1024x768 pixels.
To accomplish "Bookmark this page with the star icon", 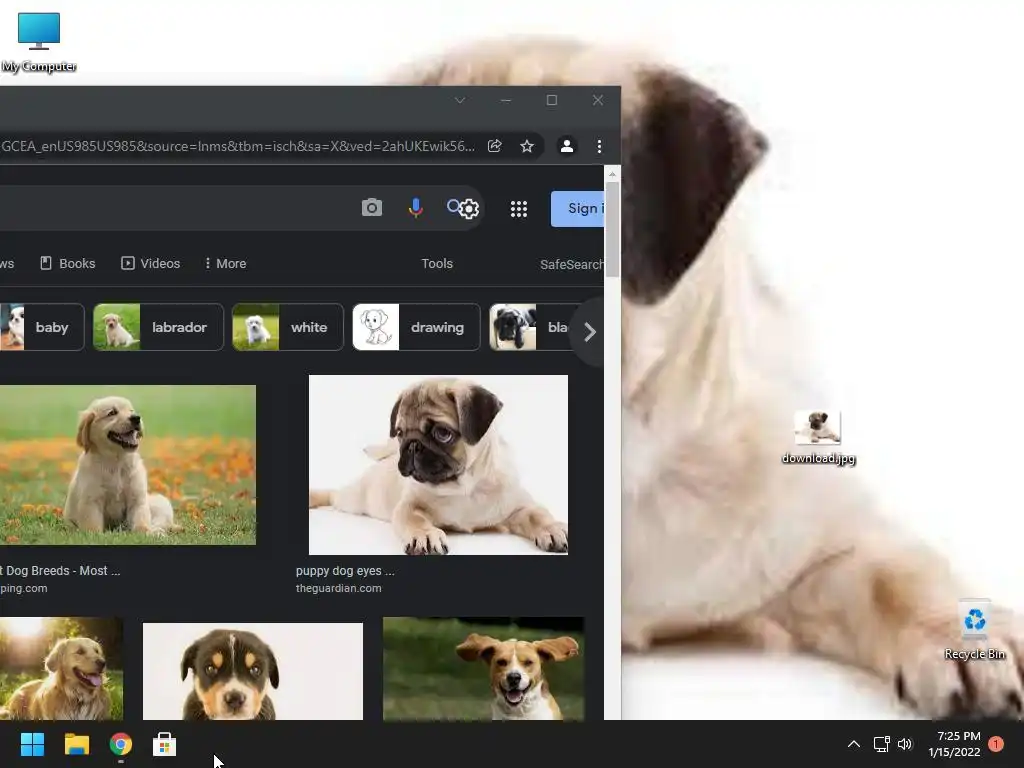I will pos(527,146).
